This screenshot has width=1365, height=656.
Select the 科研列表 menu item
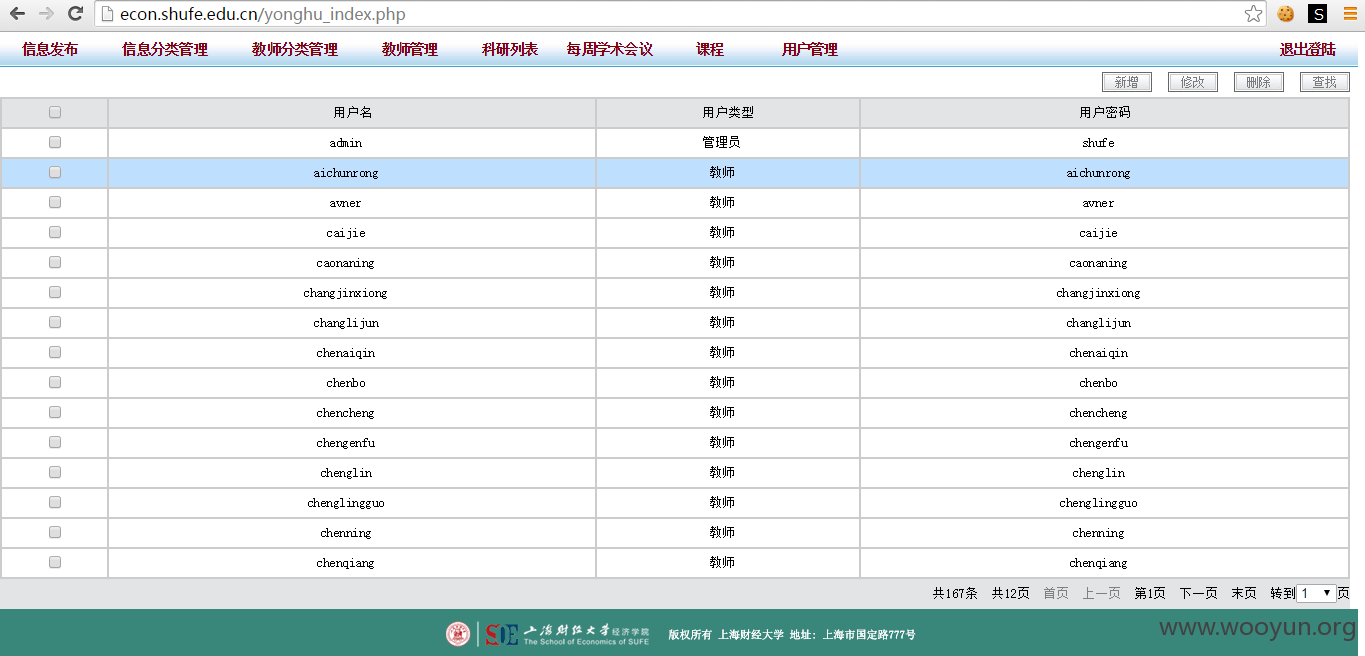(x=510, y=49)
